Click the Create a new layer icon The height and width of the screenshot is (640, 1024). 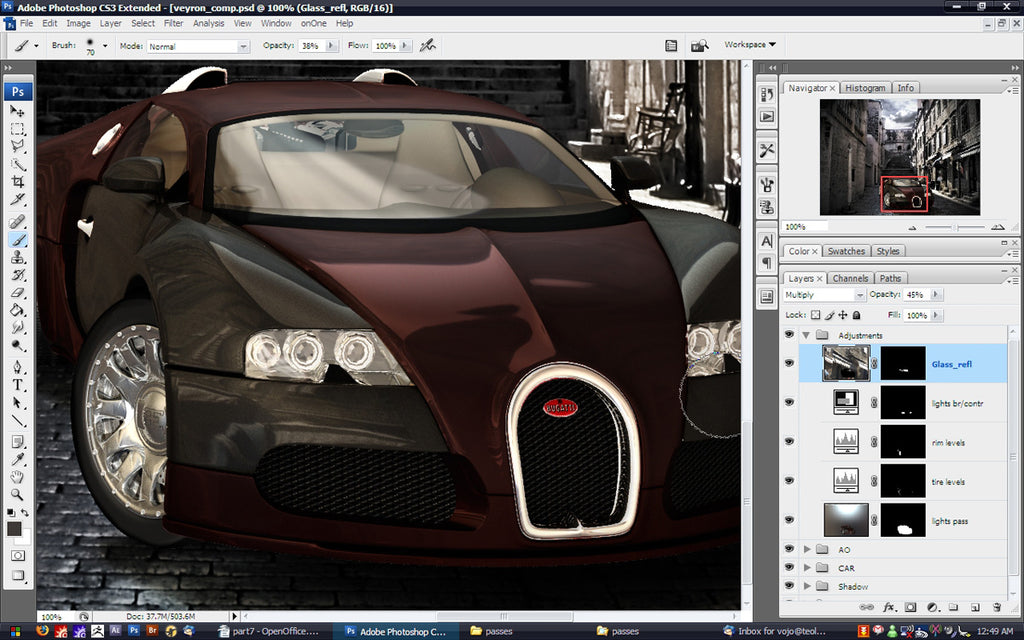pyautogui.click(x=975, y=607)
